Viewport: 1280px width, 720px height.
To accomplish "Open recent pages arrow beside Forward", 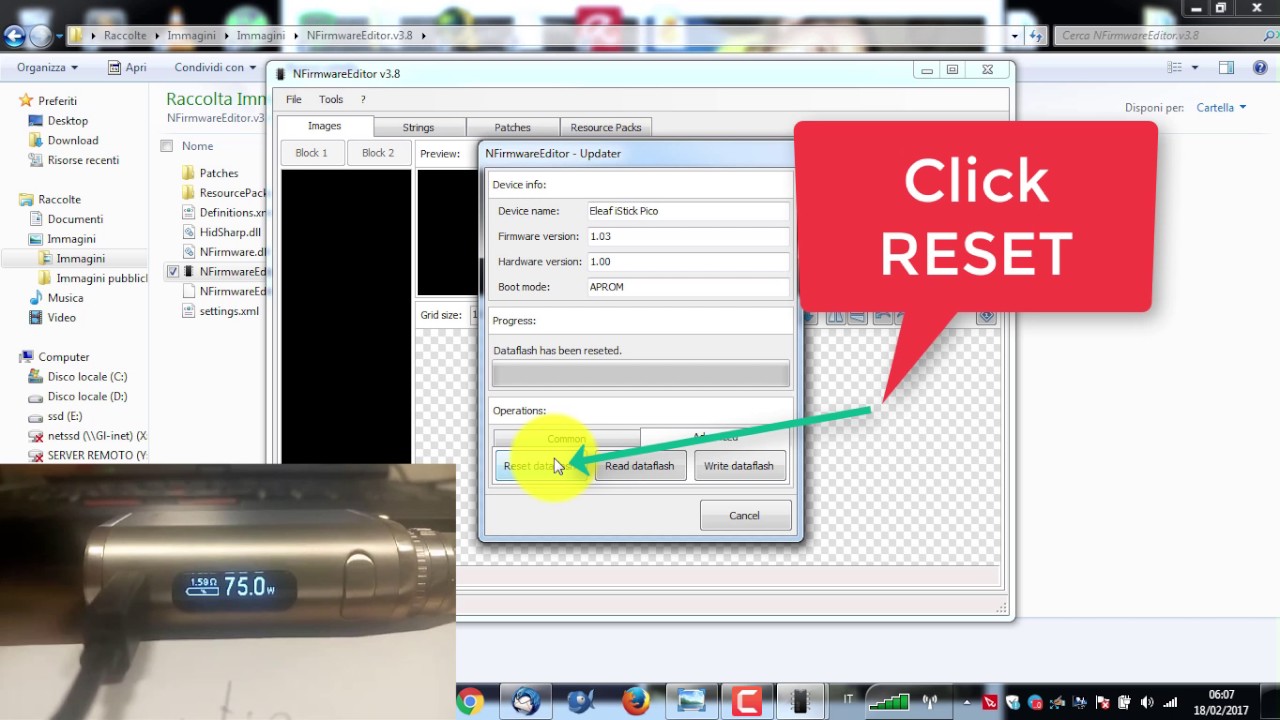I will tap(60, 36).
